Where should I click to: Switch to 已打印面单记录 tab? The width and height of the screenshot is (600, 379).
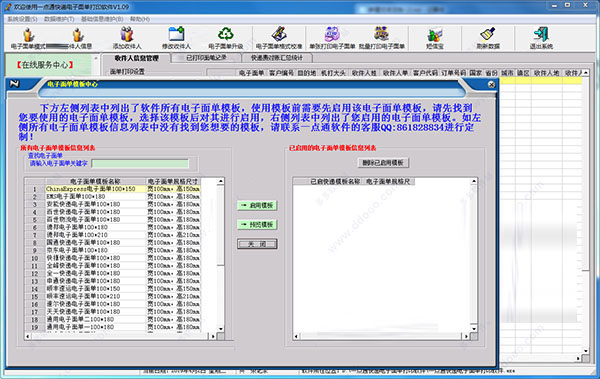206,58
